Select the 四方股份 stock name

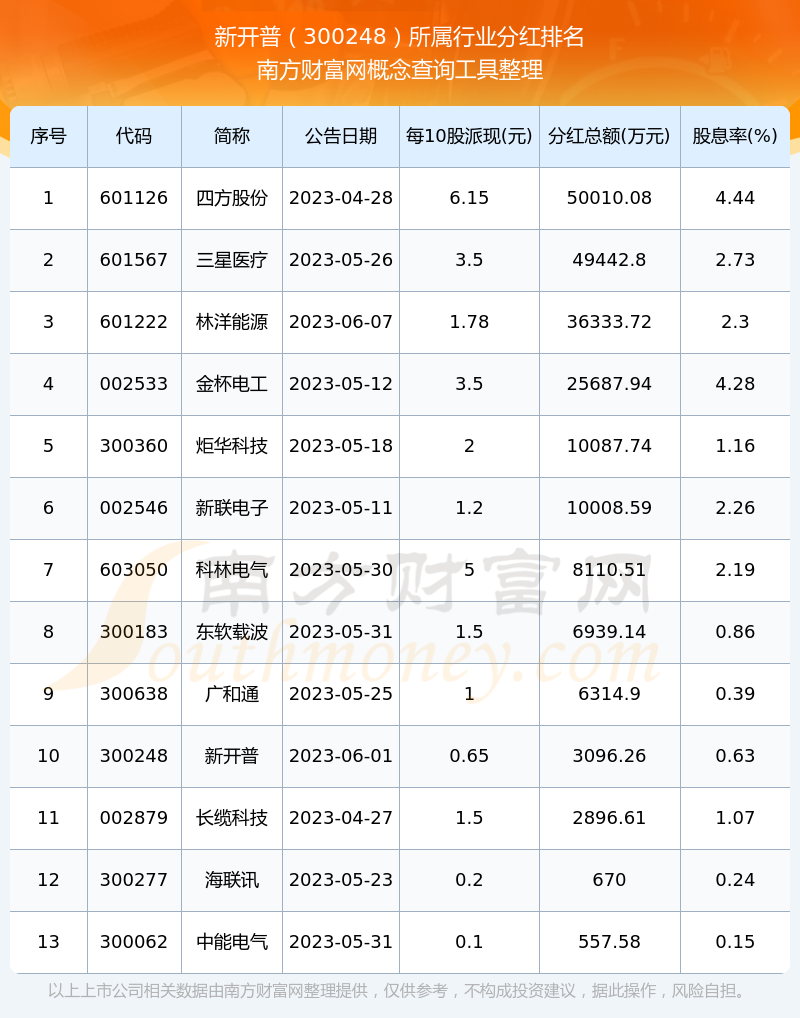click(x=232, y=198)
